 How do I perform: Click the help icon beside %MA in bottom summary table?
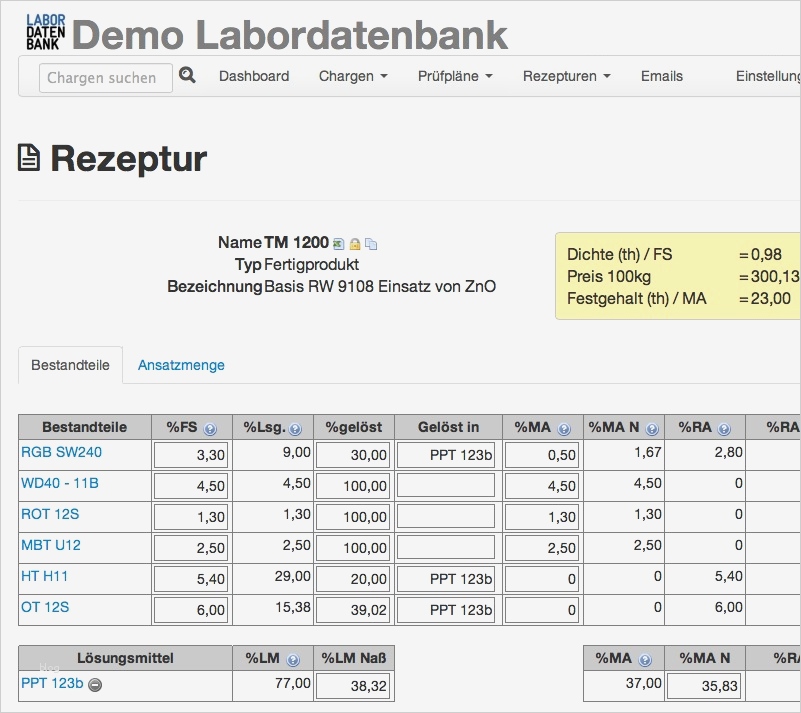click(645, 660)
